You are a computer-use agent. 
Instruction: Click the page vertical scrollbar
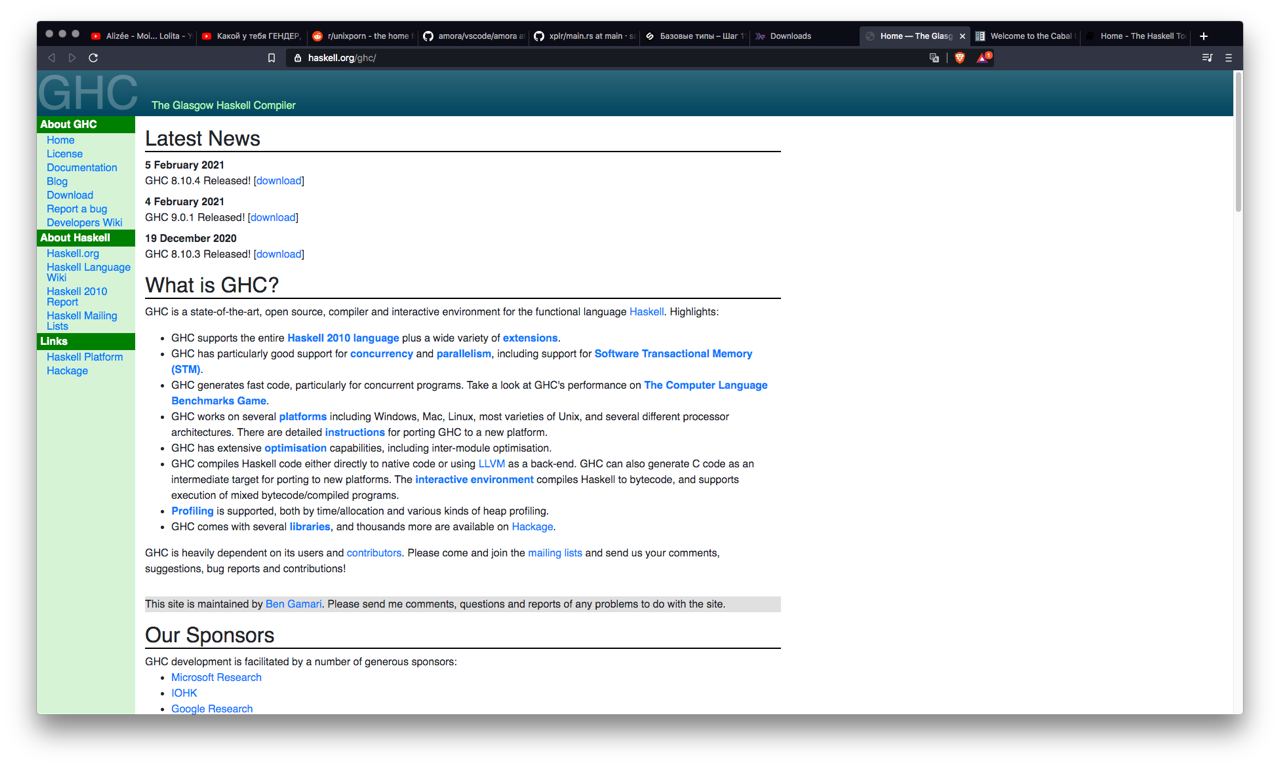tap(1238, 141)
